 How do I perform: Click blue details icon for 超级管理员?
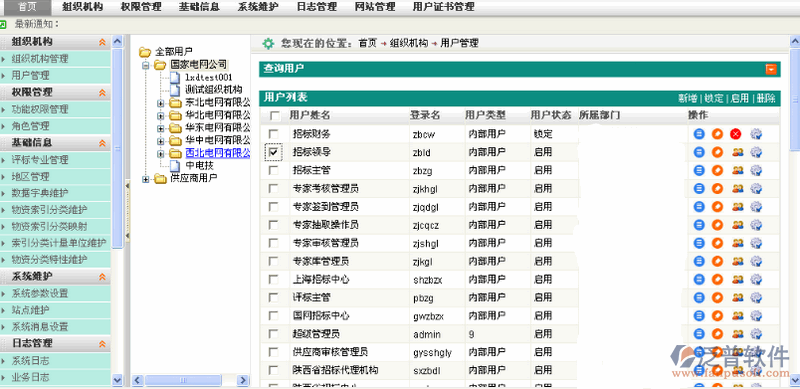point(699,334)
